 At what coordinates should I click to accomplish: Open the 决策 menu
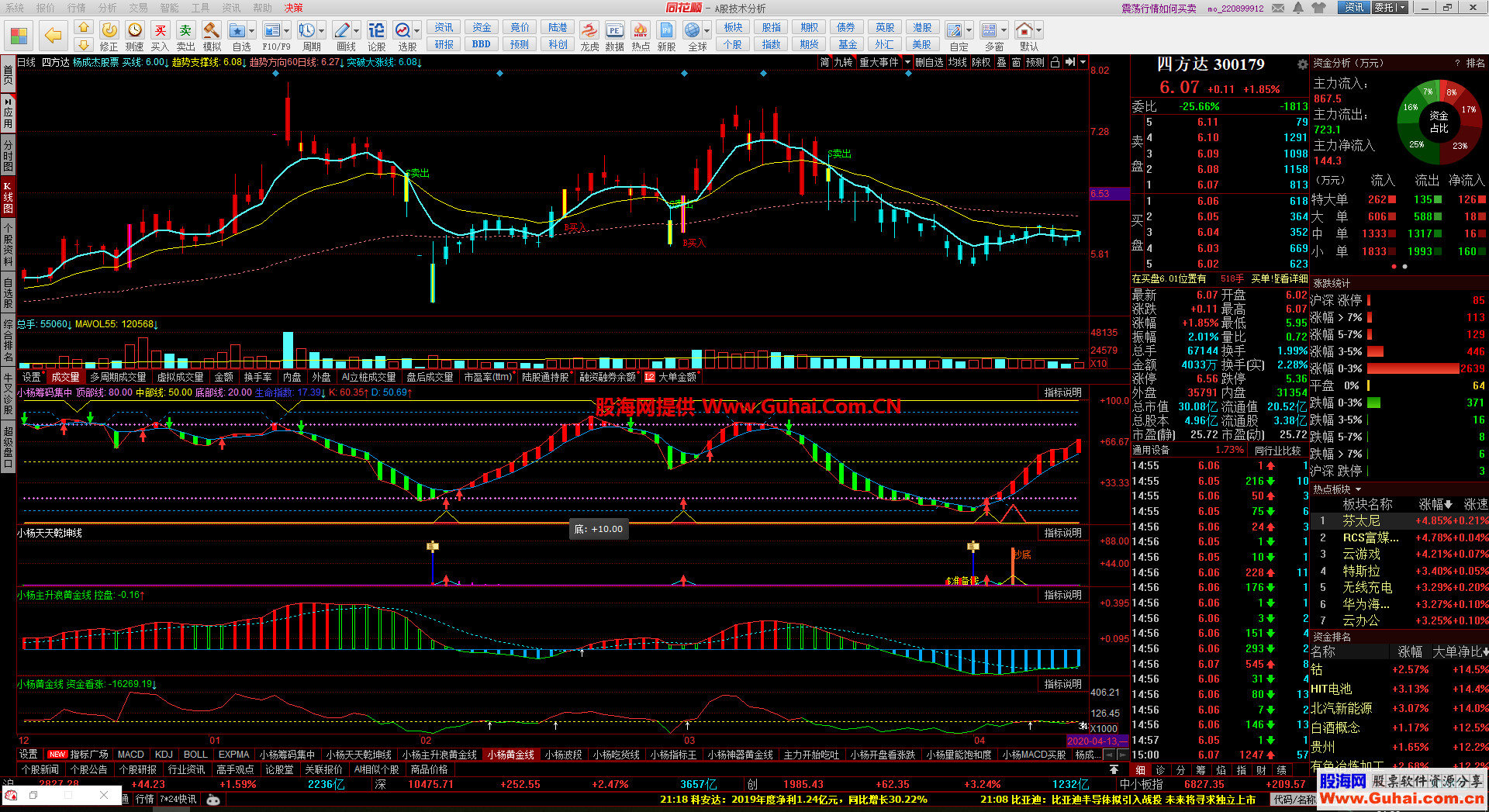pos(294,8)
